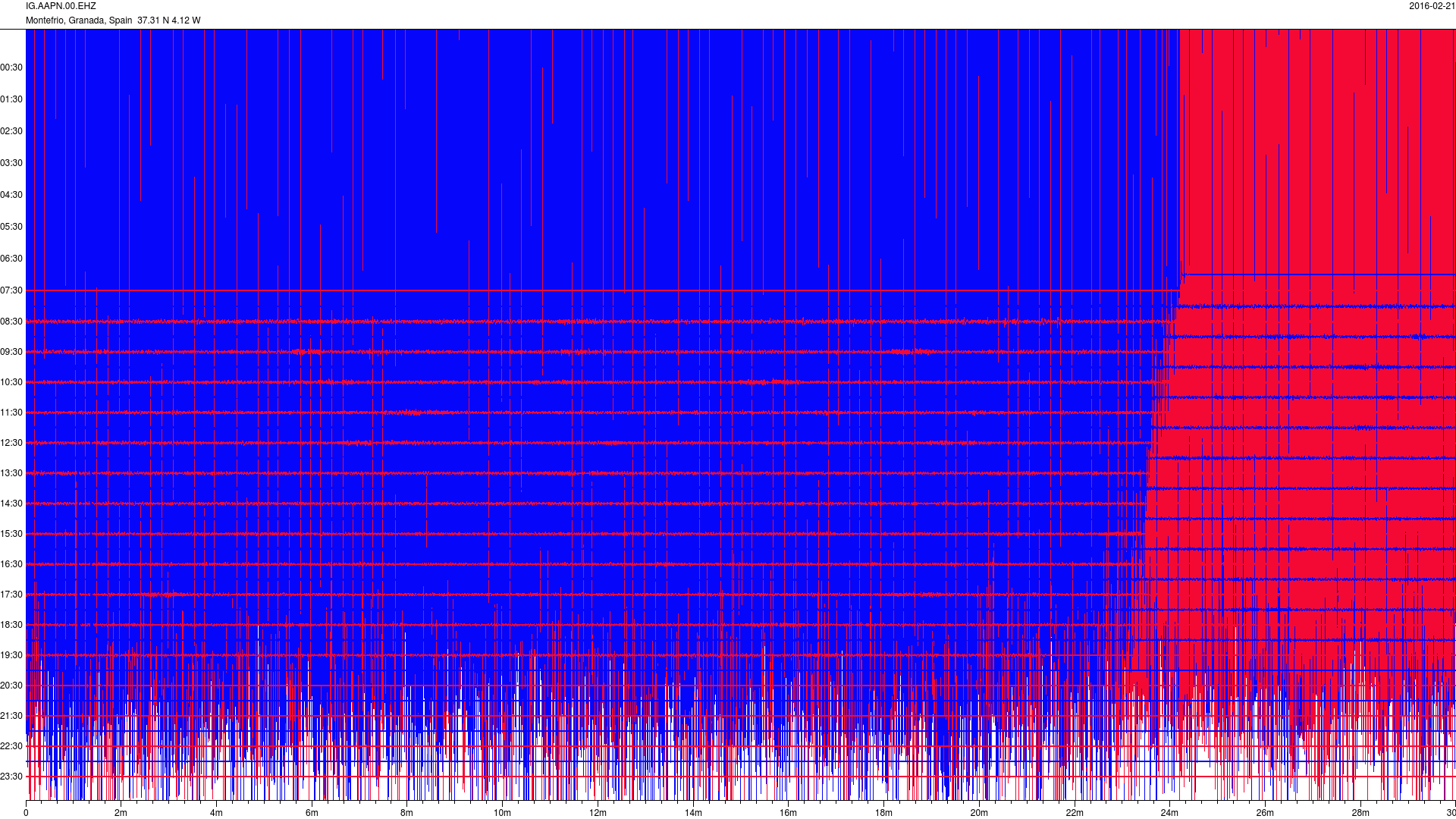Click the 15:30 time row label
1456x819 pixels.
(11, 534)
